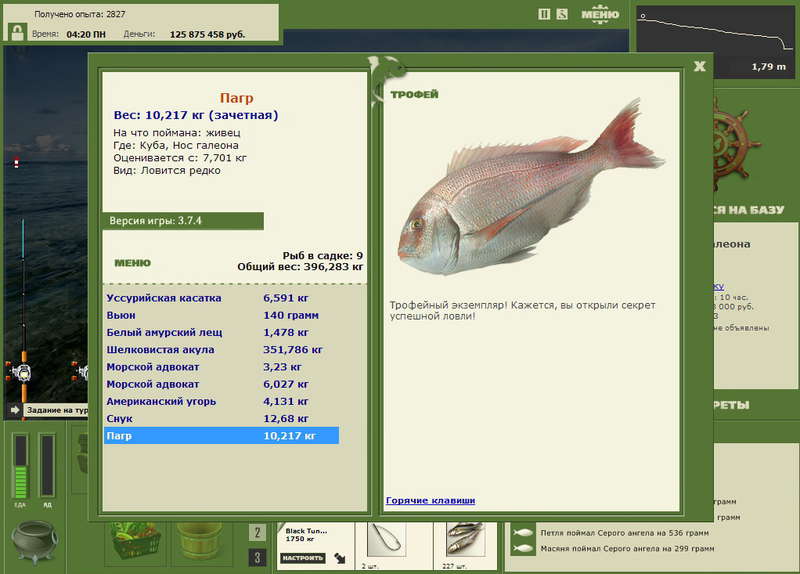The image size is (800, 574).
Task: Click the НАСТРОИТЬ tackle button
Action: [303, 558]
